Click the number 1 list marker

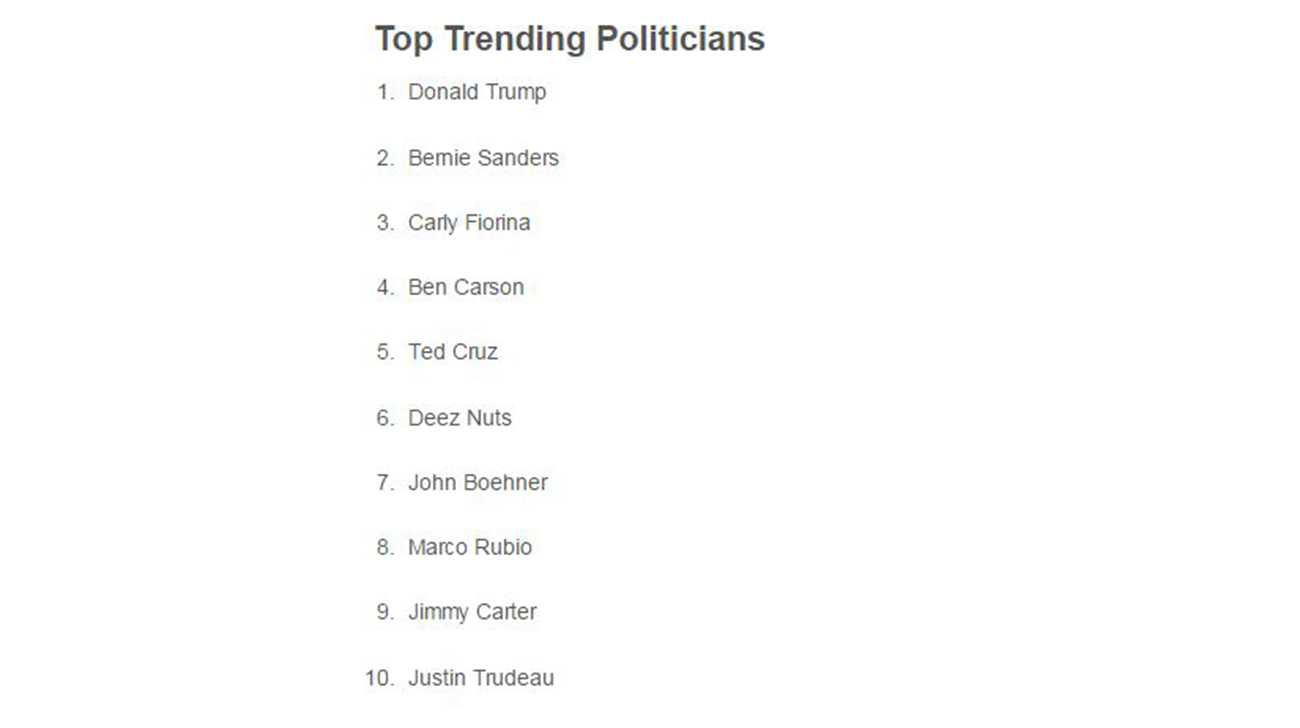point(386,92)
